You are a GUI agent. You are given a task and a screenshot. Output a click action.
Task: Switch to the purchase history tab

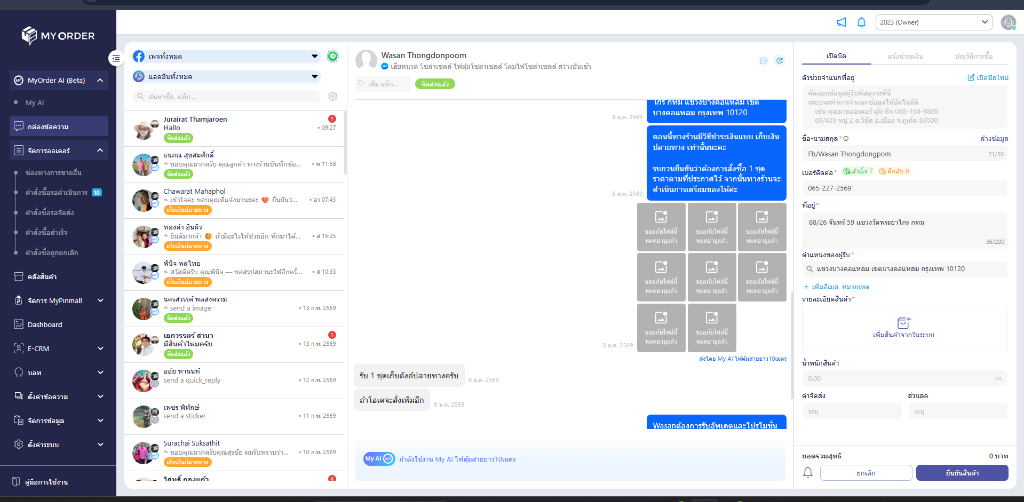(x=974, y=56)
